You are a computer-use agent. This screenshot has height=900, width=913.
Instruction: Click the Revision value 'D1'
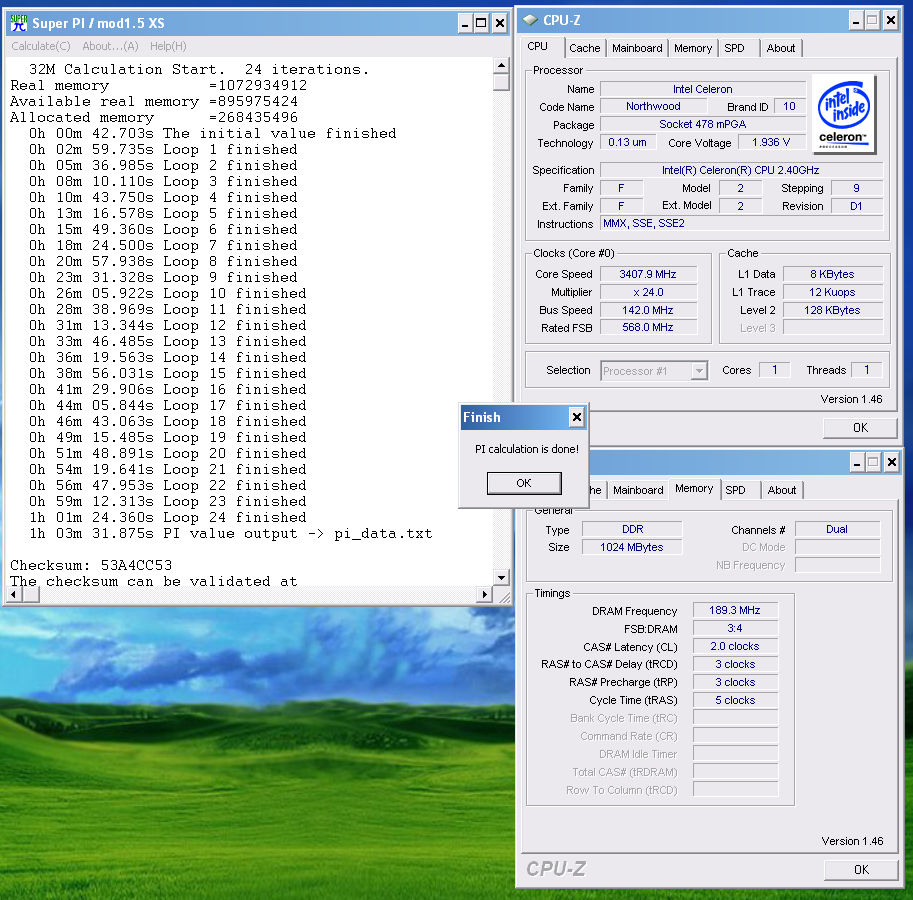(856, 206)
